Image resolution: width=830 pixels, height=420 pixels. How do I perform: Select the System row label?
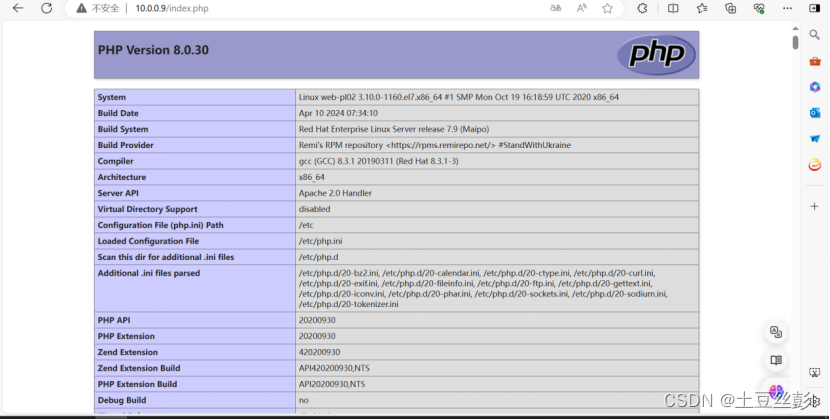coord(112,97)
